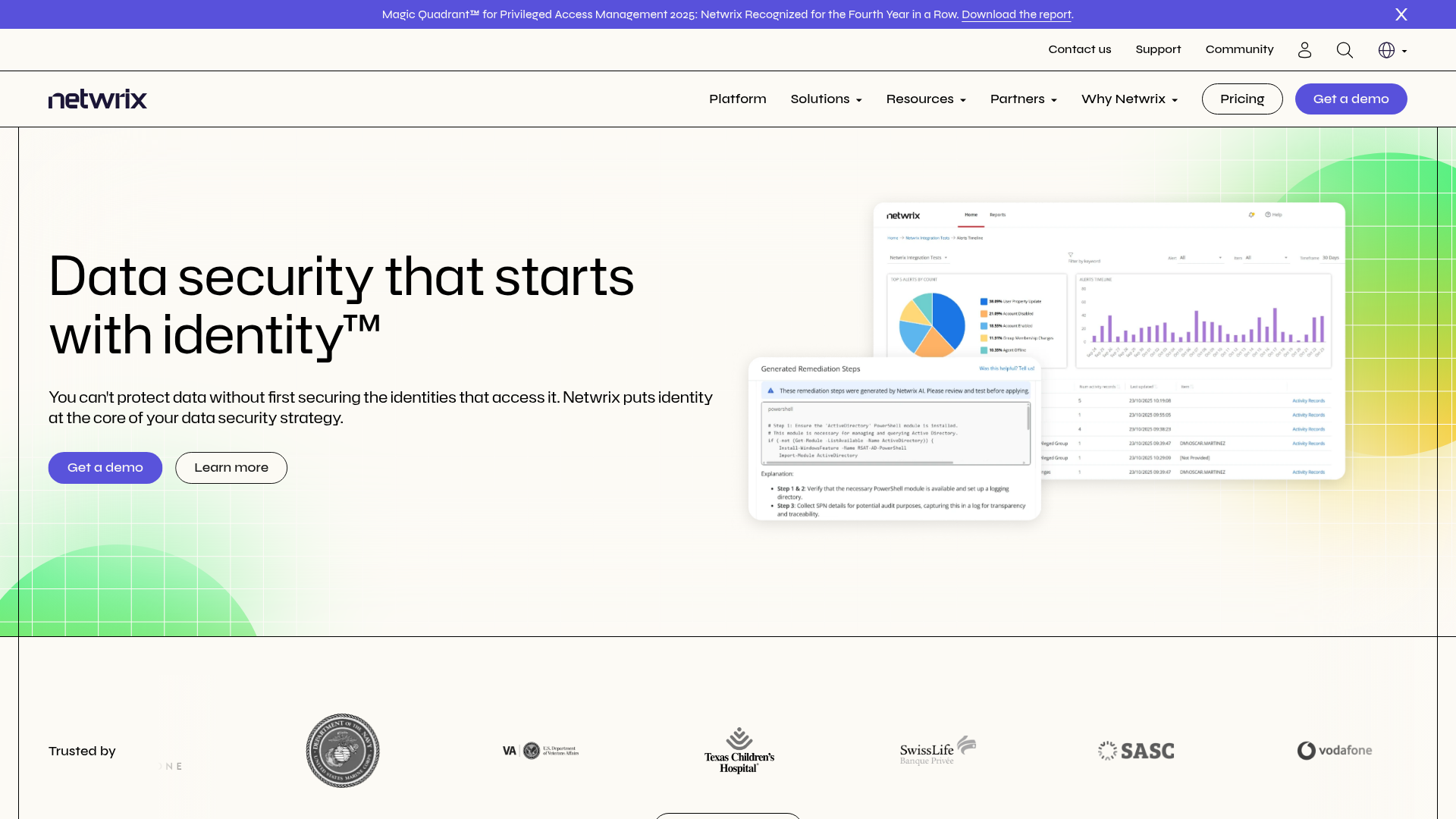Image resolution: width=1456 pixels, height=819 pixels.
Task: Open the Community menu item
Action: [x=1239, y=50]
